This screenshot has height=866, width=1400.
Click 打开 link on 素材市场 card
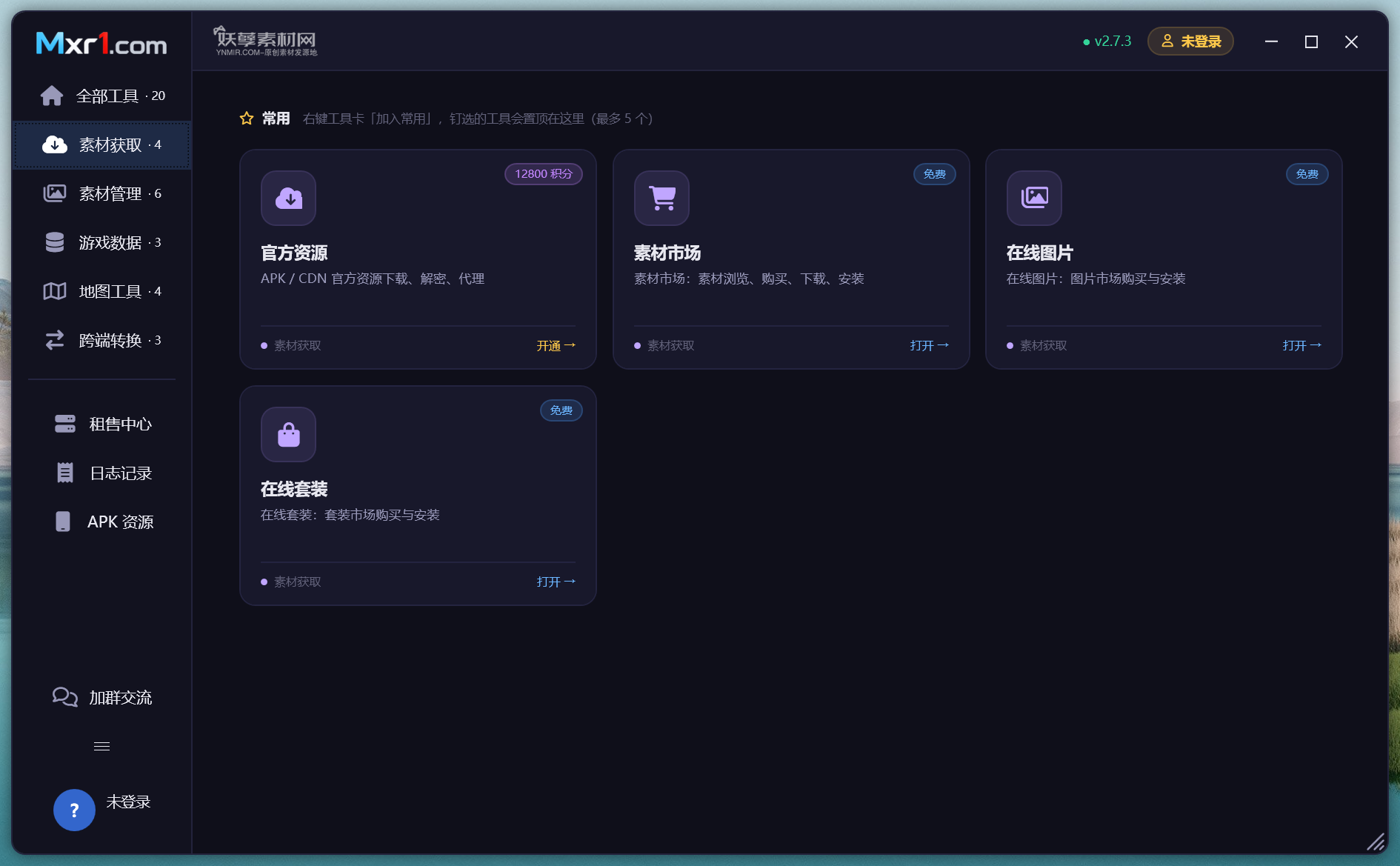[x=930, y=346]
